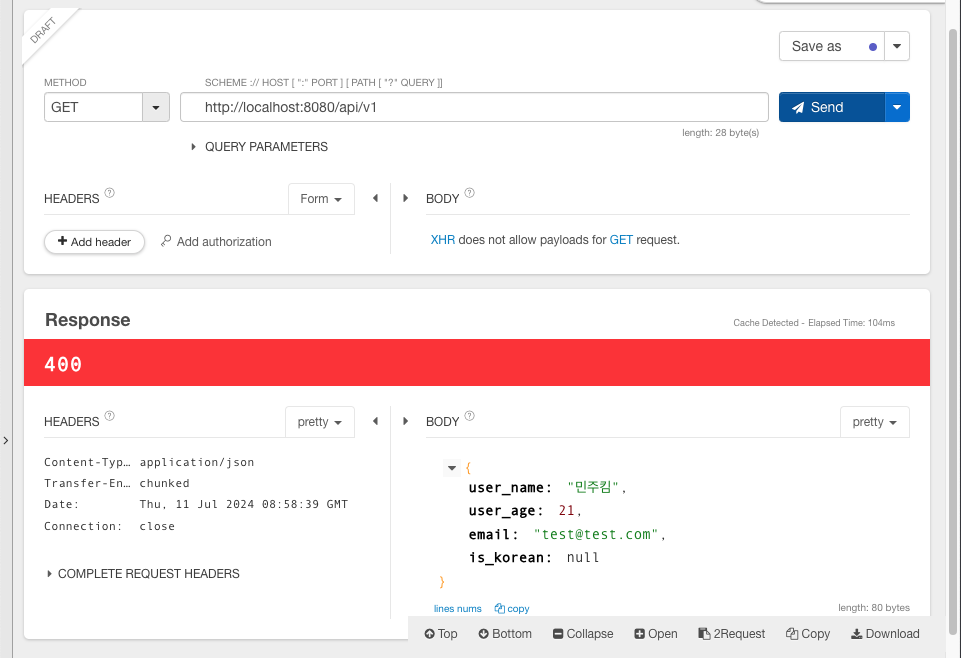
Task: Toggle line numbers with lines nums
Action: [457, 608]
